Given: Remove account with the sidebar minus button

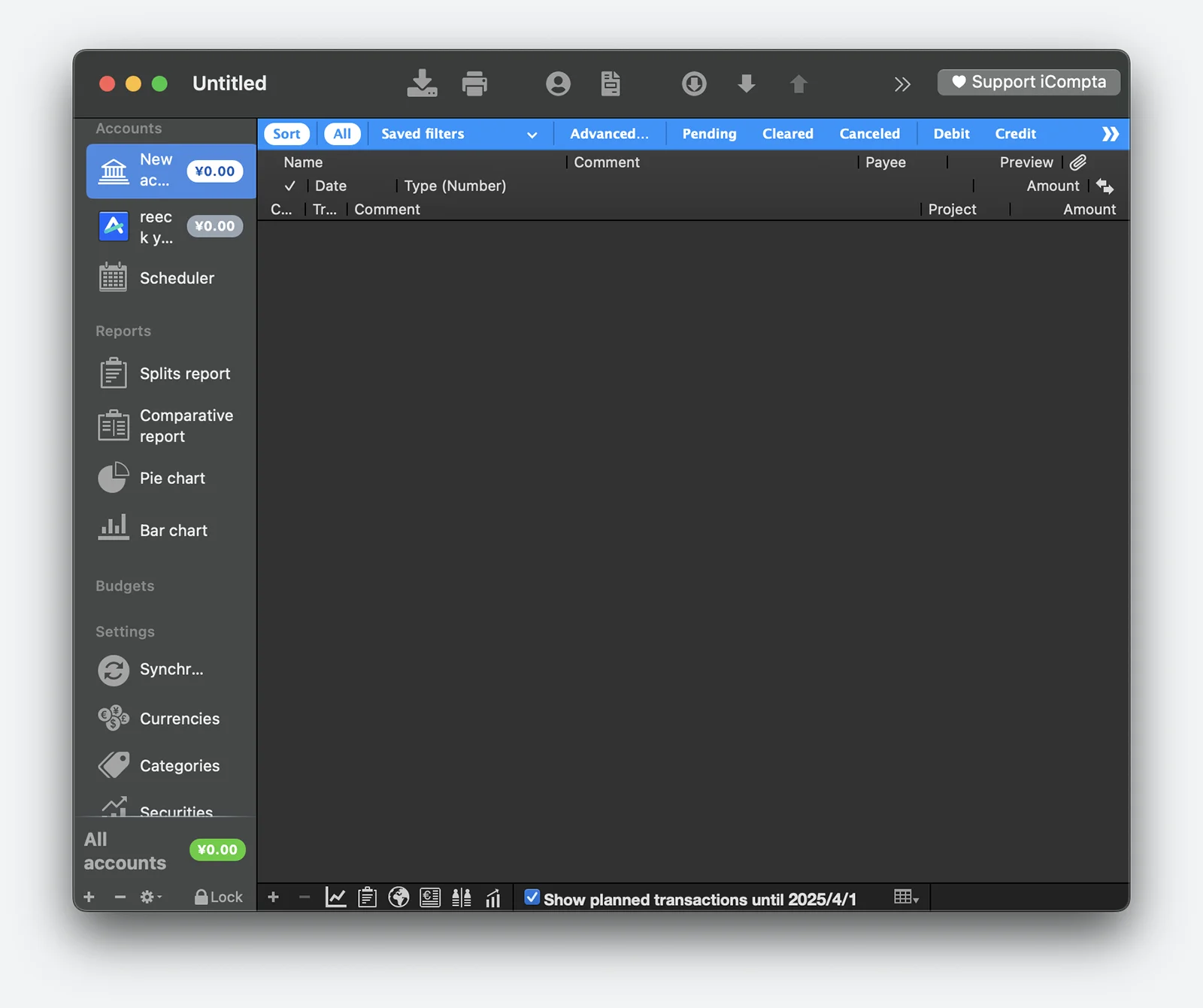Looking at the screenshot, I should (x=120, y=897).
